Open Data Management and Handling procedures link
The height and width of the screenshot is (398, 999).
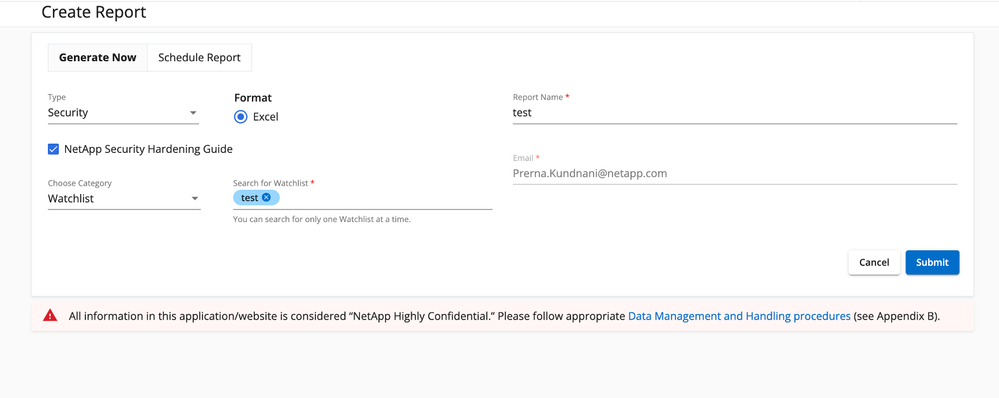point(739,316)
